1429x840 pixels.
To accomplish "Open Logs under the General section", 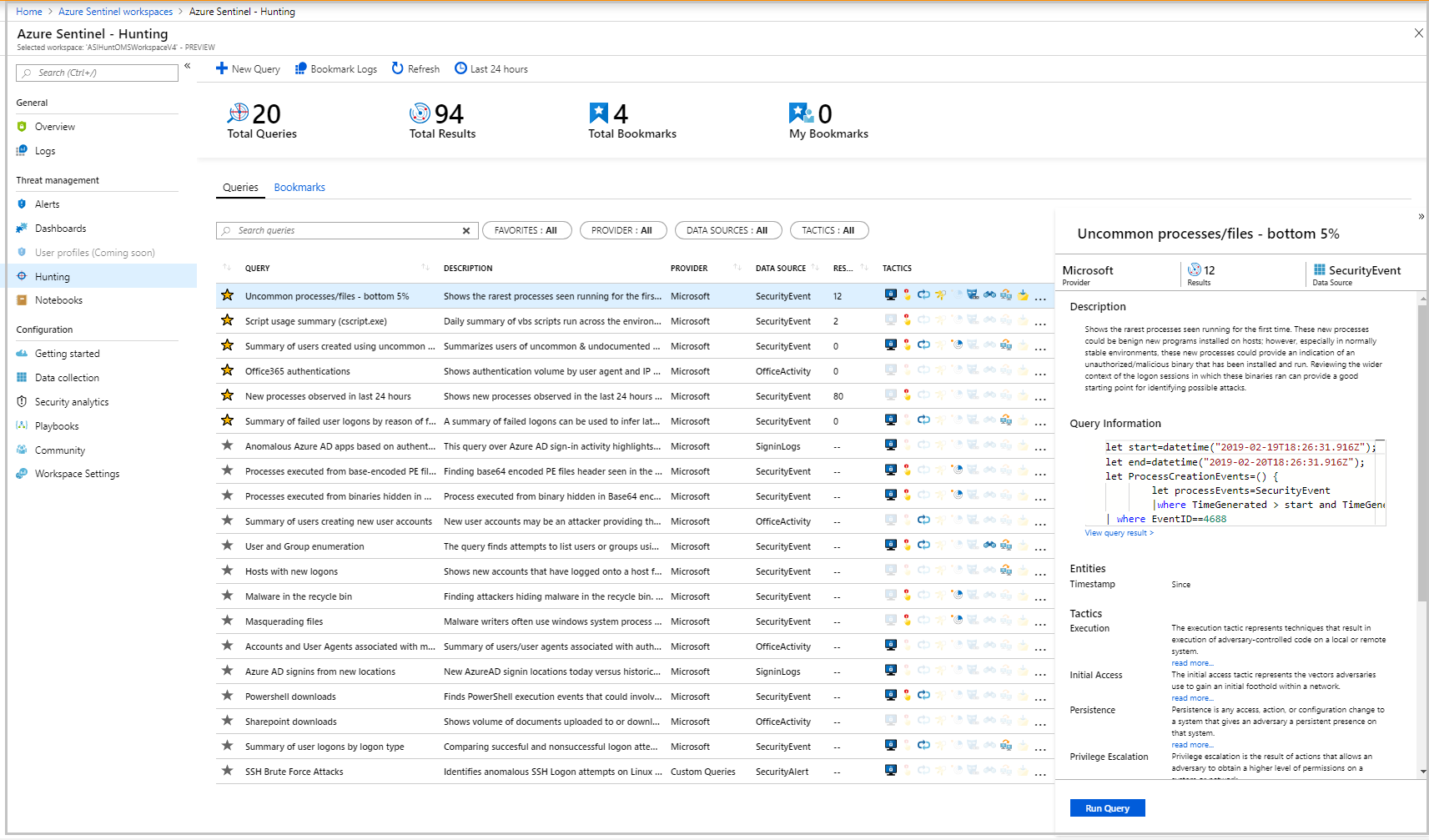I will click(x=44, y=151).
